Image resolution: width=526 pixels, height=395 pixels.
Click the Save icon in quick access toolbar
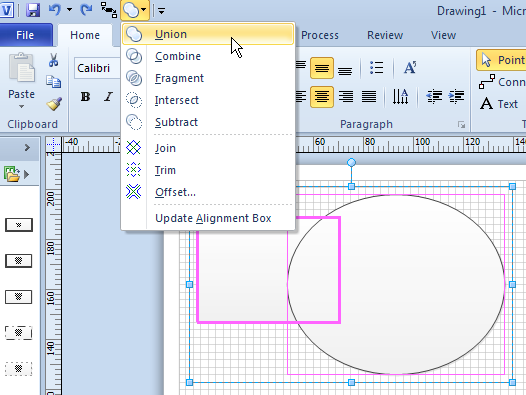click(x=33, y=10)
